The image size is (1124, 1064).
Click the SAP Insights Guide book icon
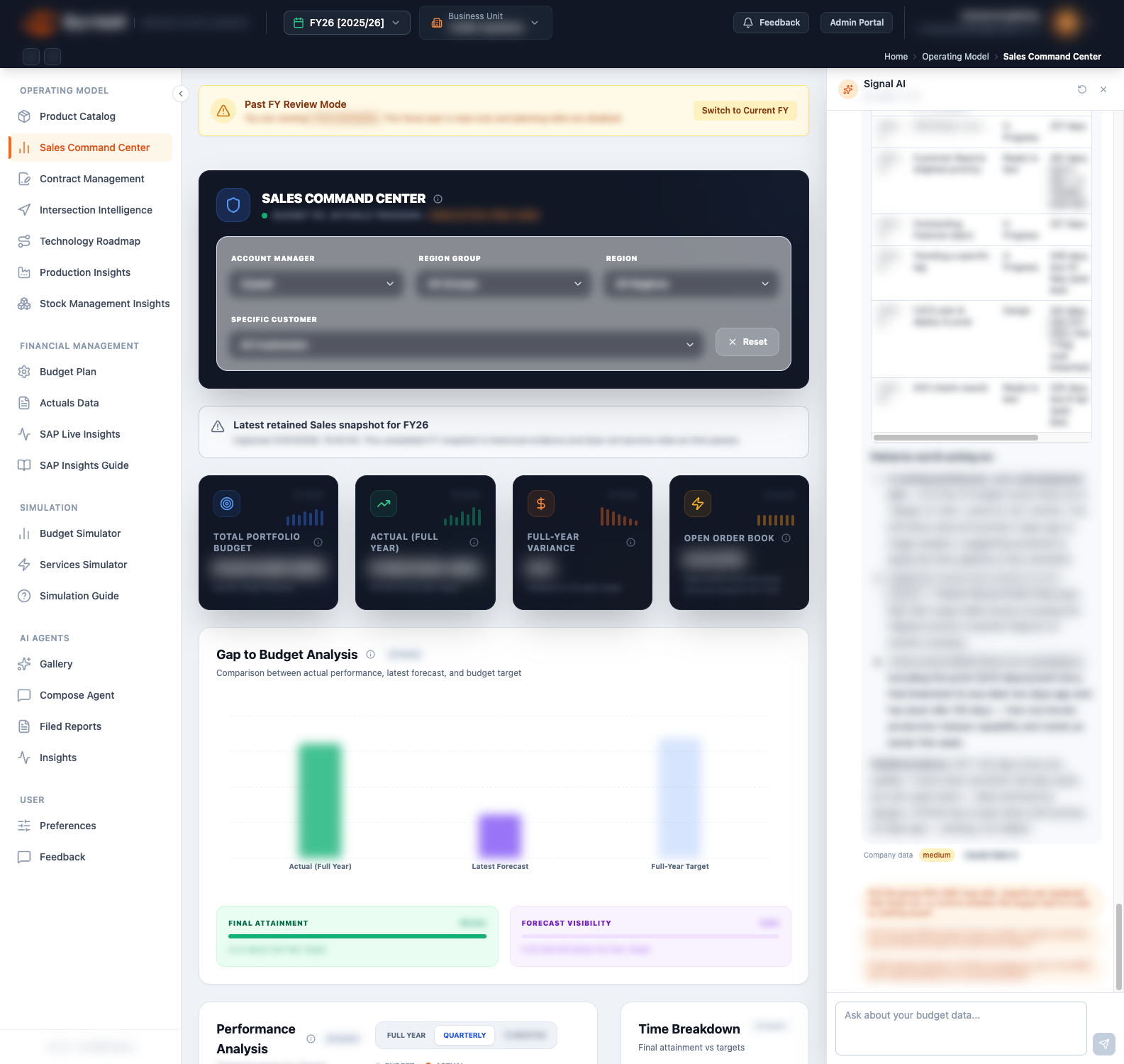click(24, 465)
